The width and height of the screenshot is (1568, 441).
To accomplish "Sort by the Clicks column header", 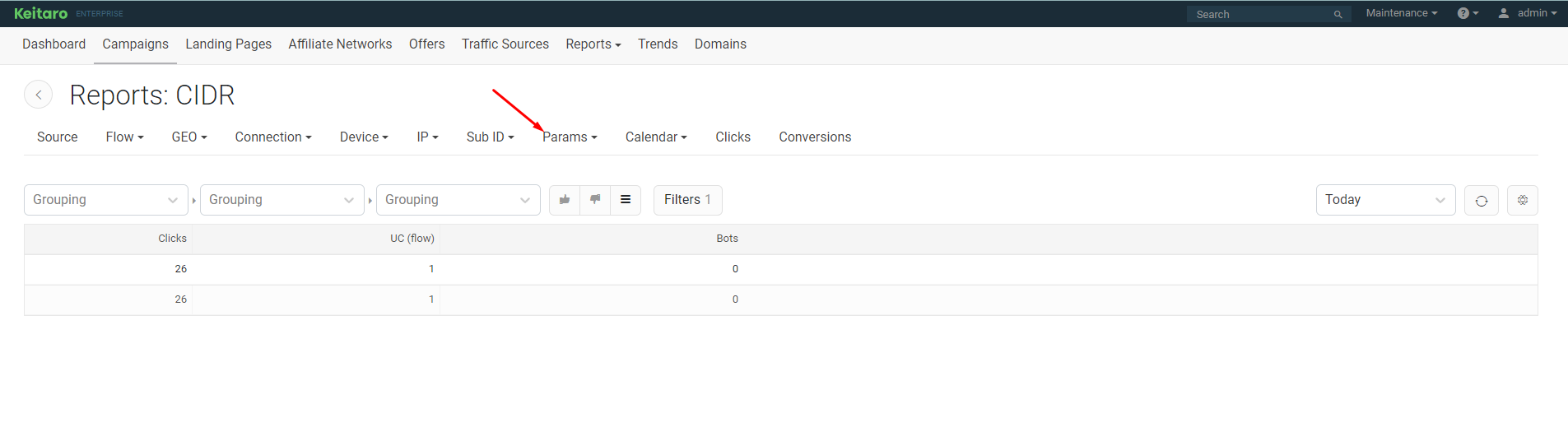I will [172, 239].
